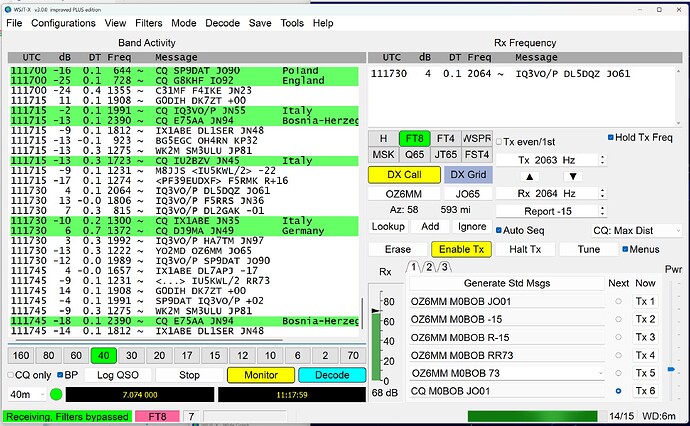Click the Log QSO button
This screenshot has width=690, height=426.
point(117,375)
